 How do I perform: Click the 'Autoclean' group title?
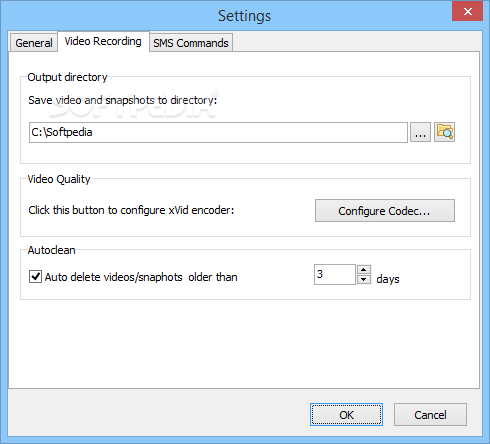pyautogui.click(x=51, y=250)
